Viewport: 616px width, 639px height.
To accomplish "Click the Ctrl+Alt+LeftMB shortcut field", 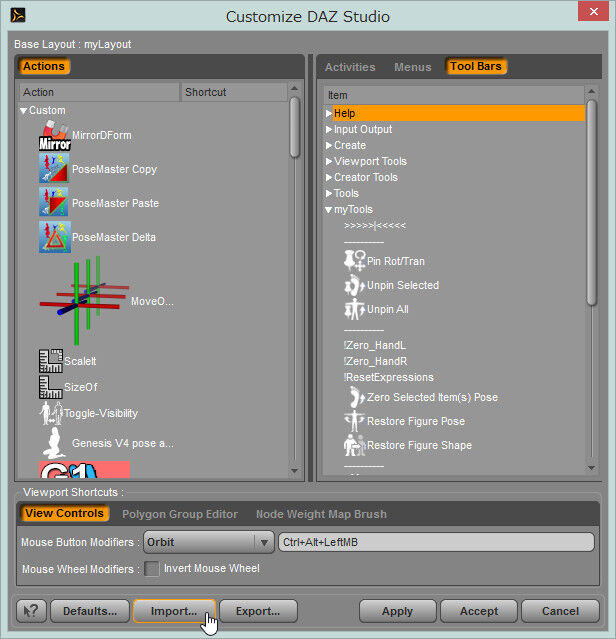I will 436,542.
